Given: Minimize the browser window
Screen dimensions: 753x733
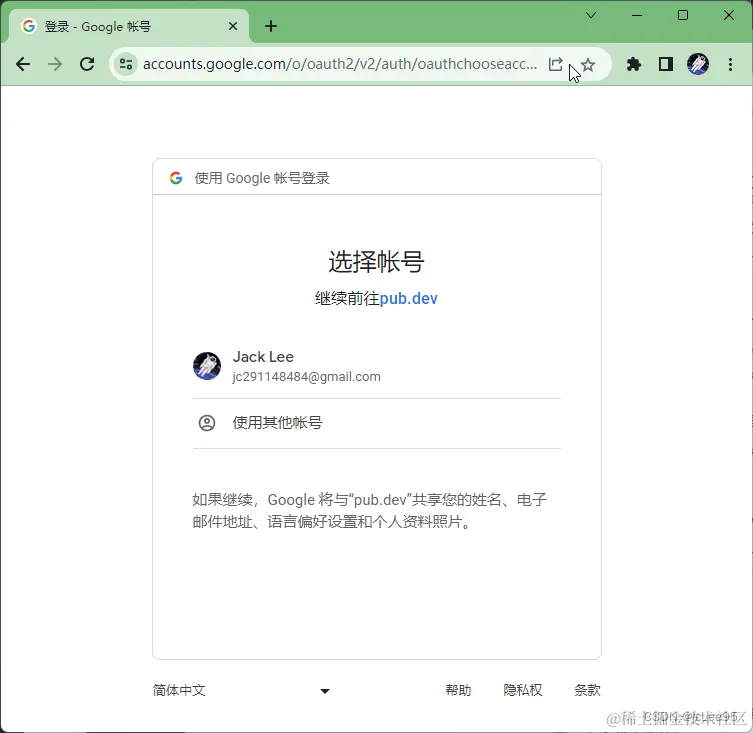Looking at the screenshot, I should tap(637, 15).
